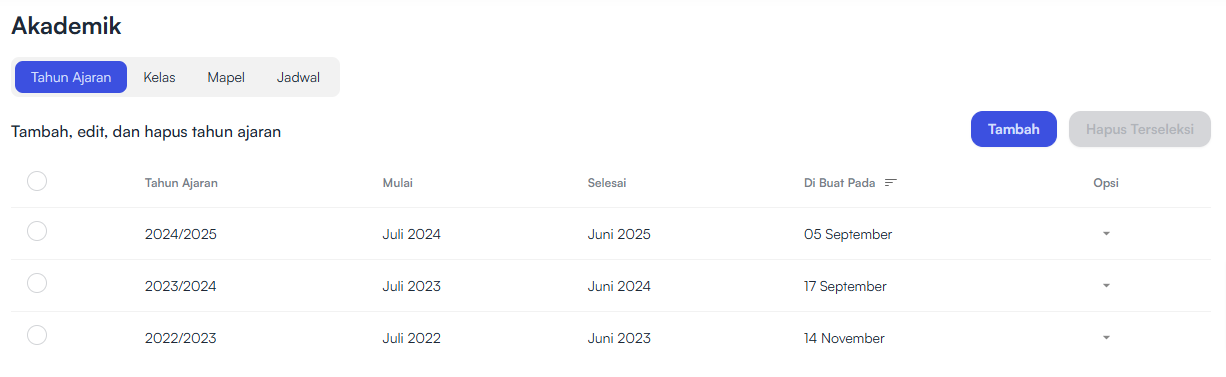Open the Mapel tab
This screenshot has width=1226, height=377.
226,77
